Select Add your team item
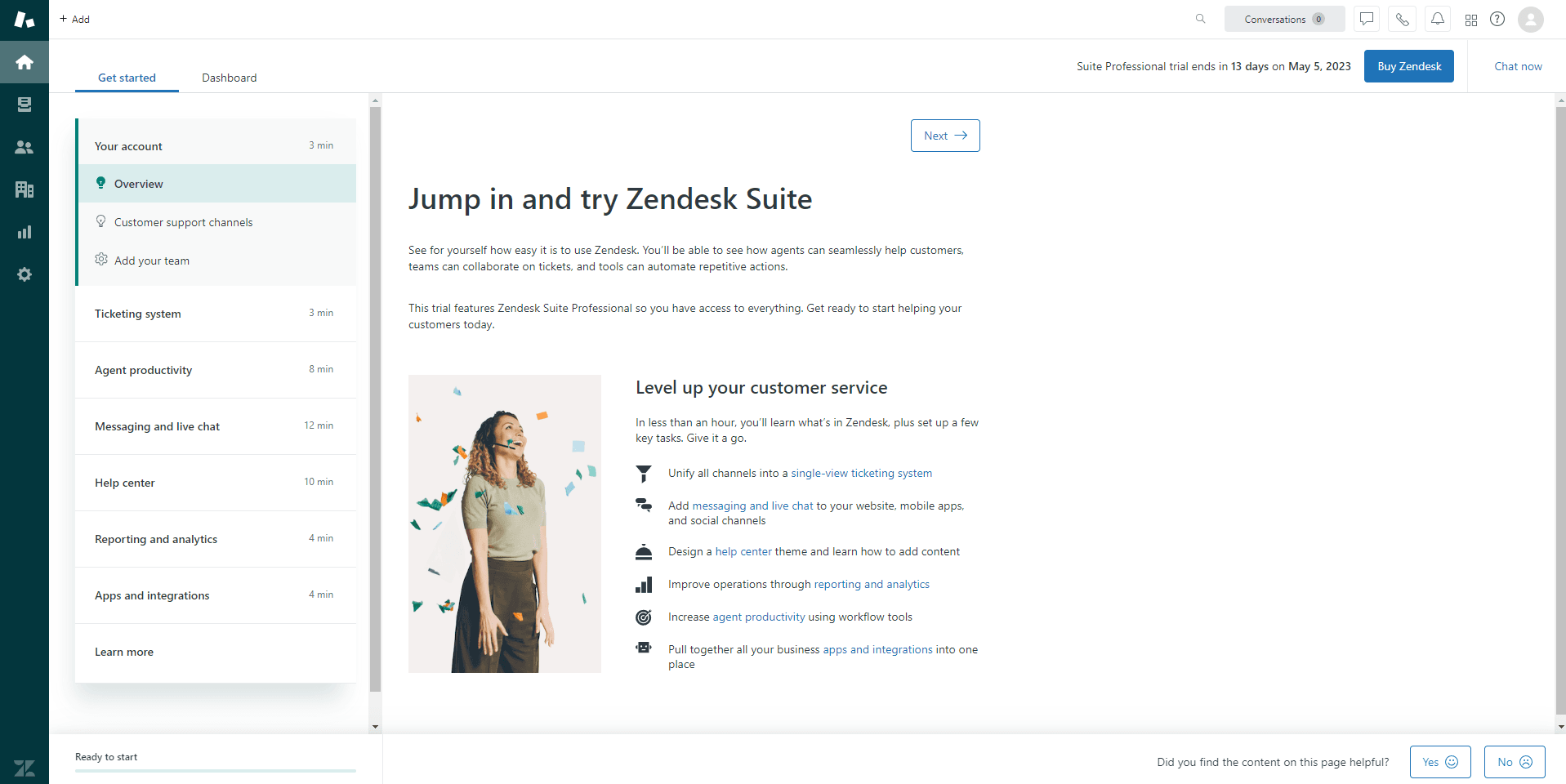The width and height of the screenshot is (1566, 784). coord(217,261)
